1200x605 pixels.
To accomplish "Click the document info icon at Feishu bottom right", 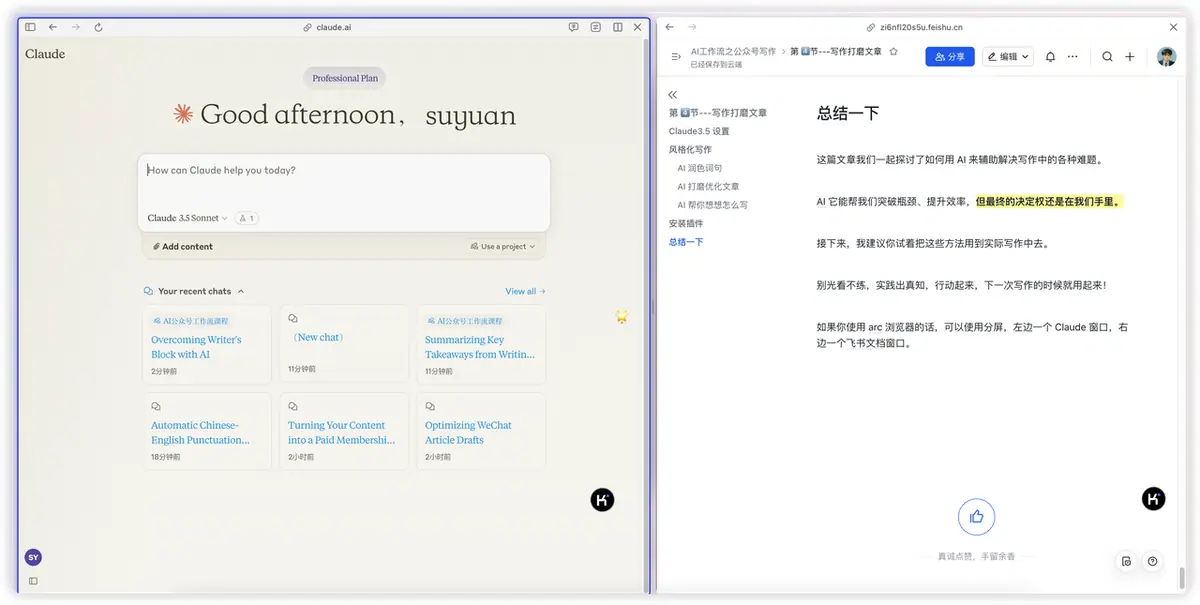I will pyautogui.click(x=1127, y=562).
